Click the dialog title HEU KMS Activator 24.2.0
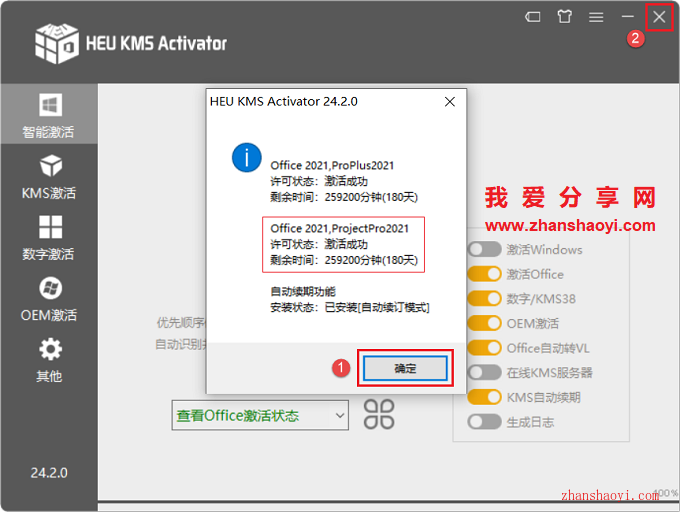Image resolution: width=680 pixels, height=512 pixels. pyautogui.click(x=284, y=101)
